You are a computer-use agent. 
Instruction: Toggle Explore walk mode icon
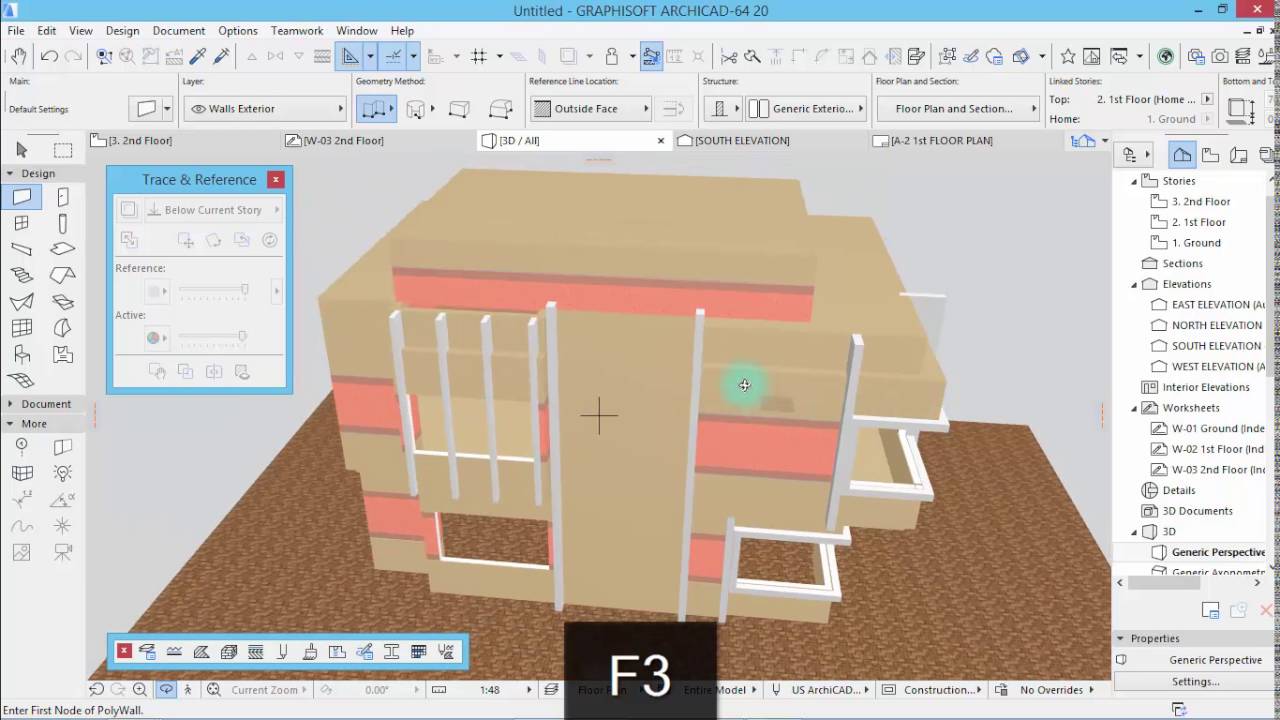pyautogui.click(x=187, y=689)
